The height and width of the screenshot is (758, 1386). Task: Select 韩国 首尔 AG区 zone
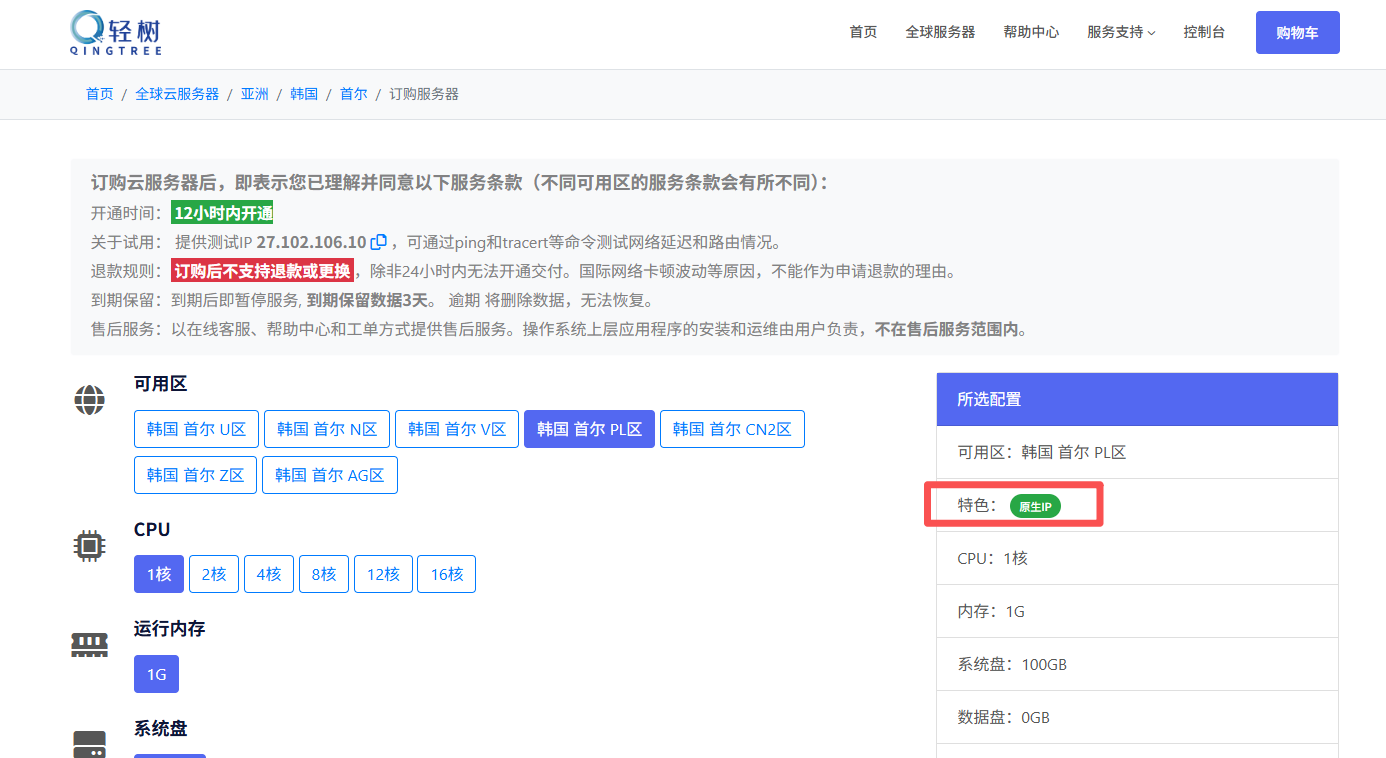(330, 475)
